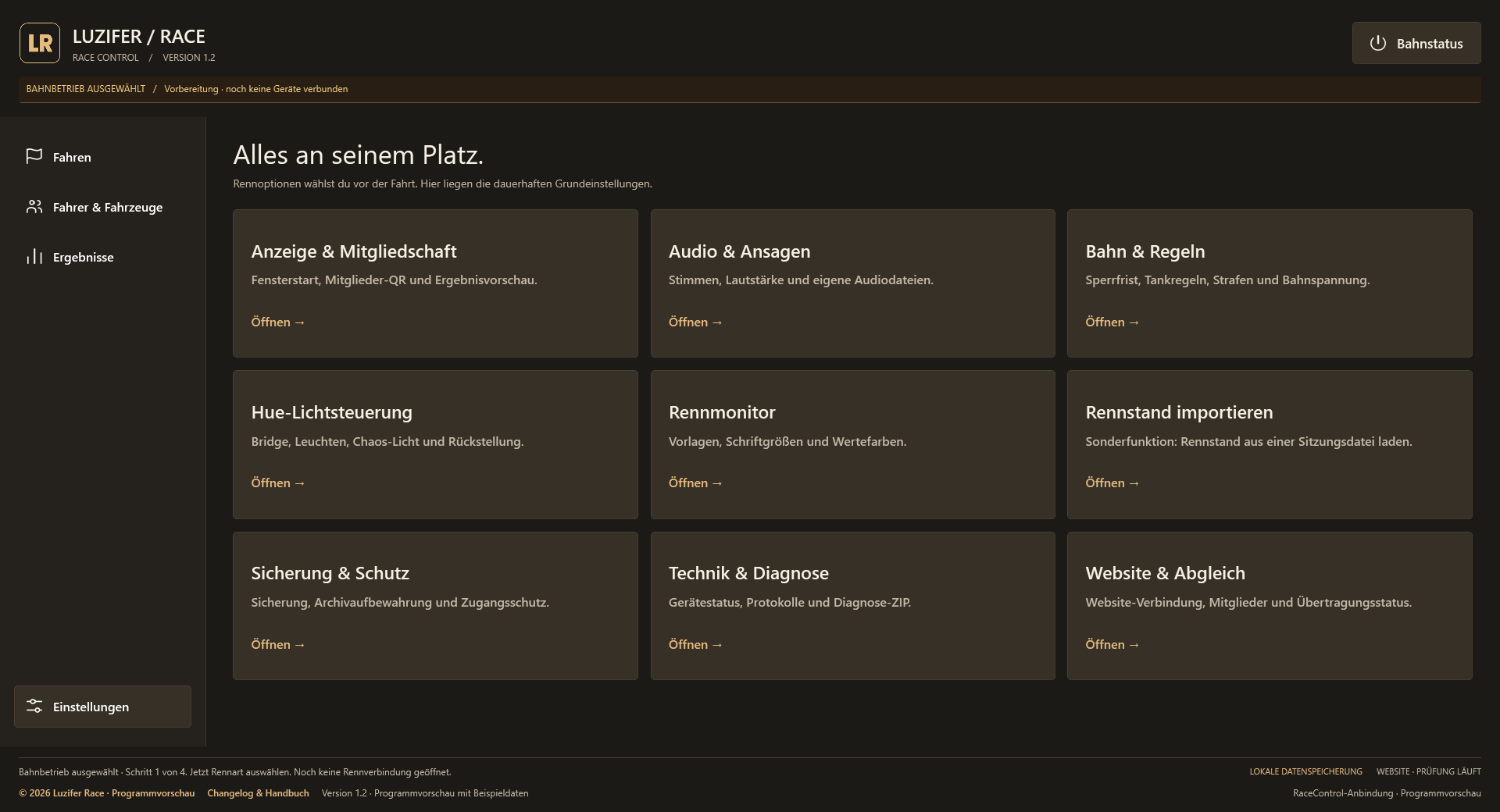This screenshot has height=812, width=1500.
Task: Click the Technik & Diagnose card heading
Action: [748, 573]
